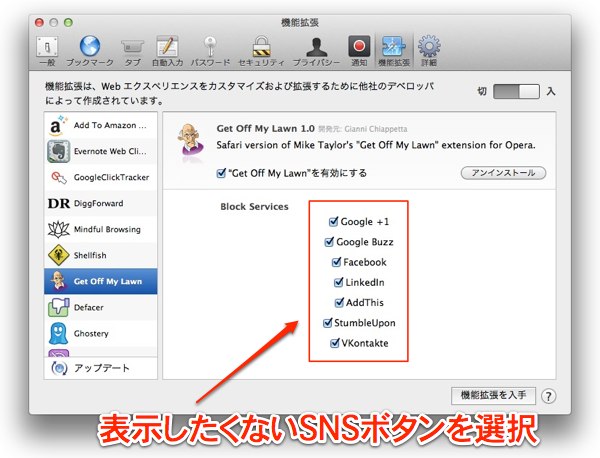Select Get Off My Lawn sidebar icon
The height and width of the screenshot is (458, 600).
click(59, 281)
